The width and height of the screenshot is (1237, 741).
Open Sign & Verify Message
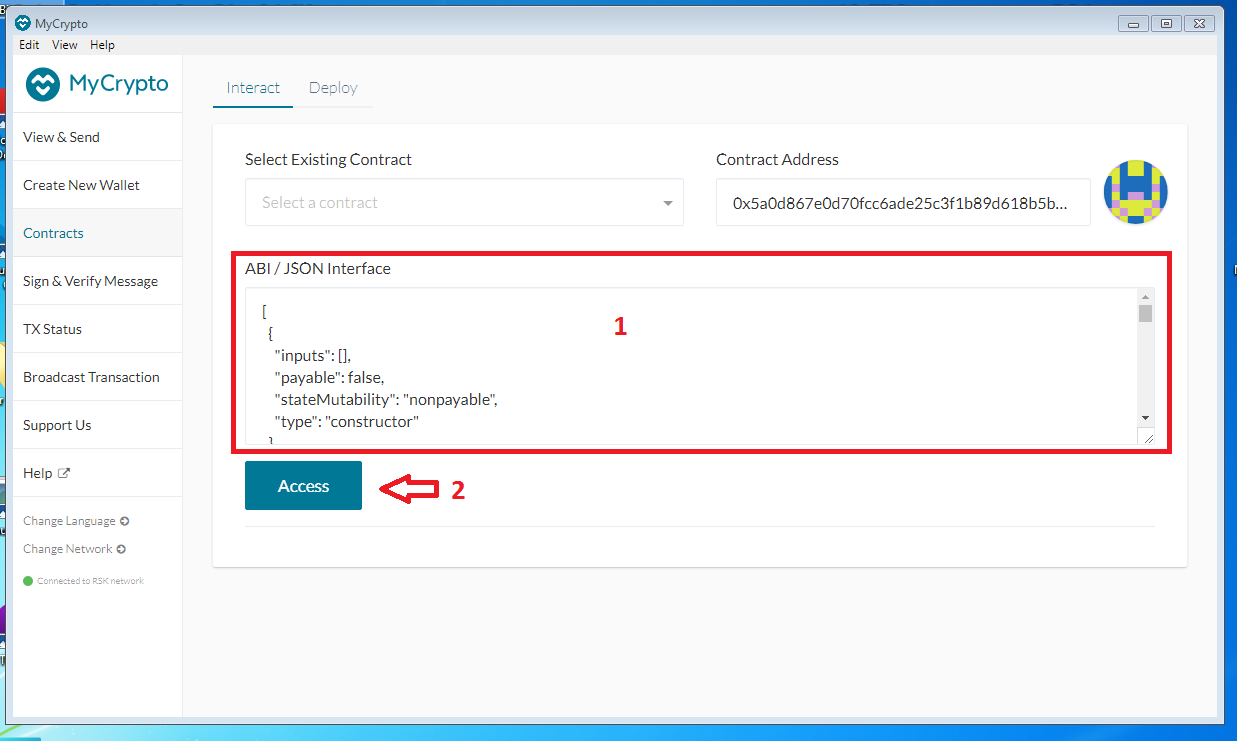pos(97,281)
